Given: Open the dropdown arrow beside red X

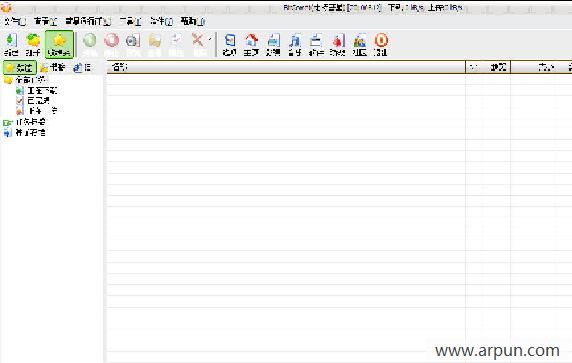Looking at the screenshot, I should click(210, 39).
